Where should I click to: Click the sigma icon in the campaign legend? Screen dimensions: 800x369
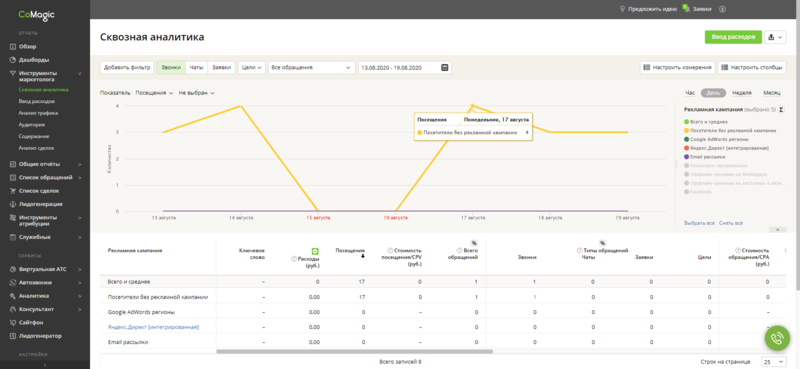(x=781, y=109)
